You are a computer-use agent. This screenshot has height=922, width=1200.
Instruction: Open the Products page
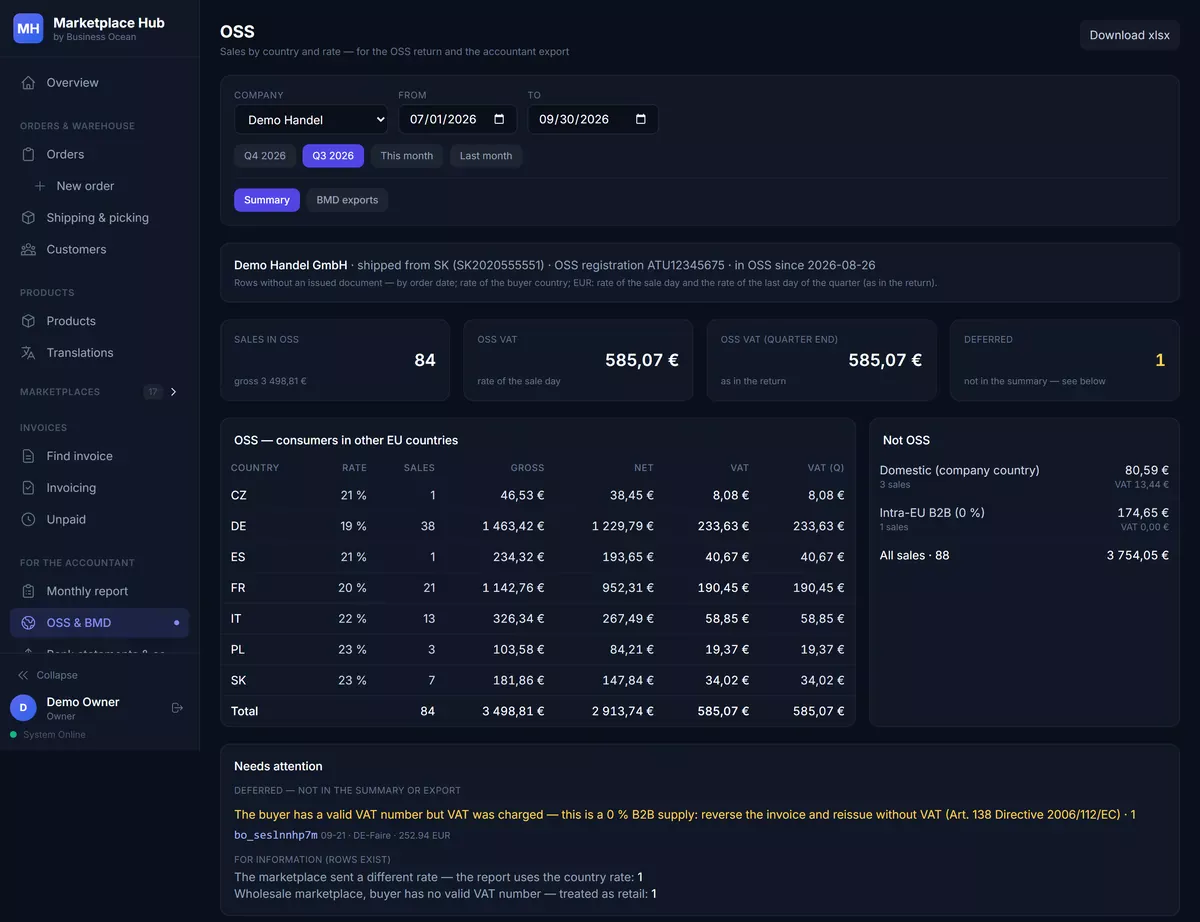pyautogui.click(x=99, y=321)
